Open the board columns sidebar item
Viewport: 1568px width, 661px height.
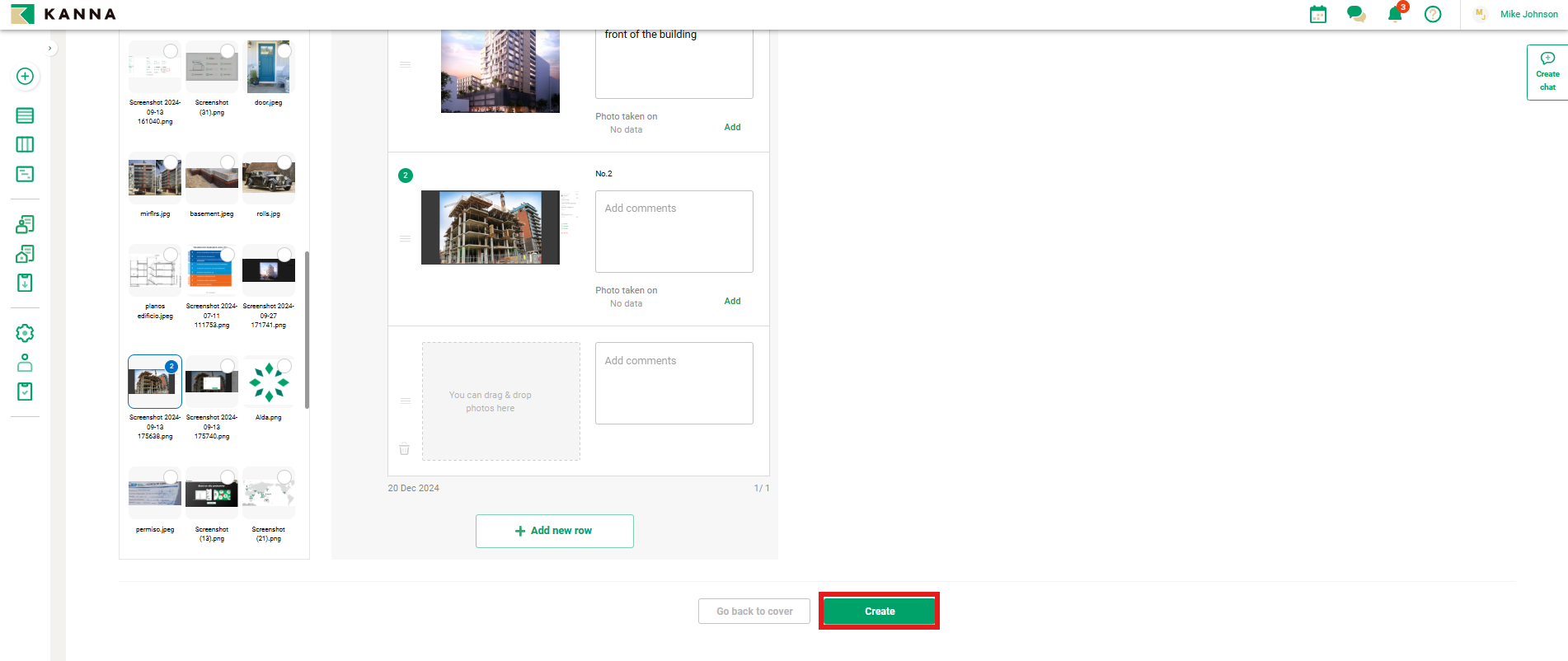point(25,145)
